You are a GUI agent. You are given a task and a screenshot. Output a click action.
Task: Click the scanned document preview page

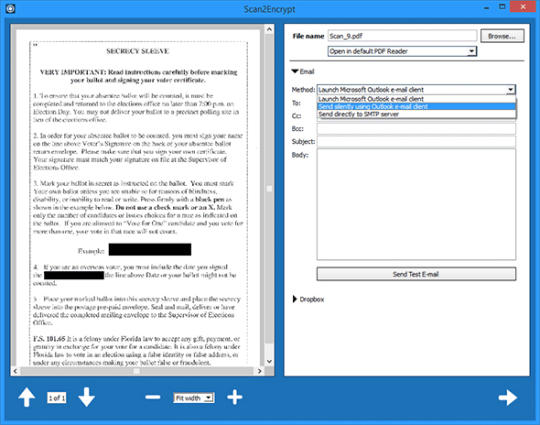pyautogui.click(x=138, y=198)
